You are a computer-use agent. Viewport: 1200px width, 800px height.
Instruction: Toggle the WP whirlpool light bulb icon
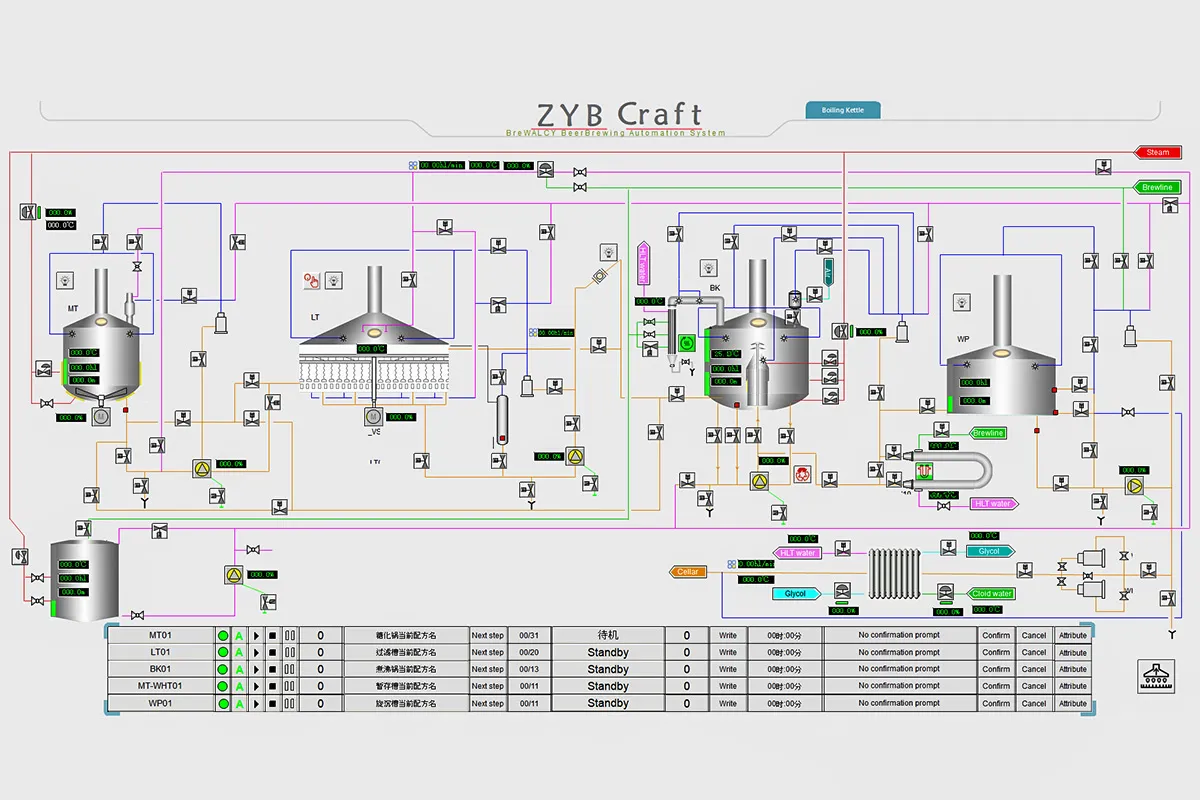(x=961, y=301)
